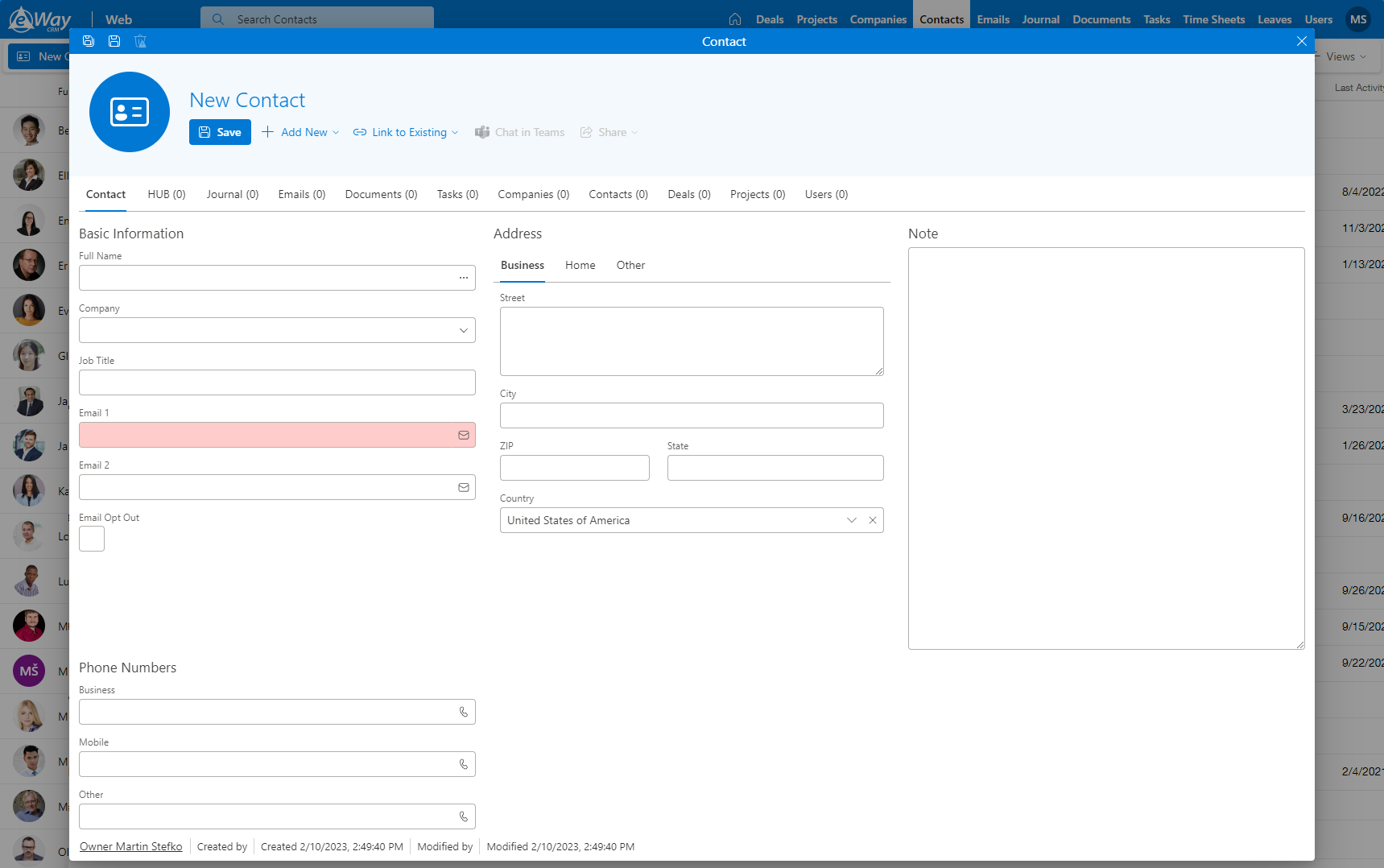The height and width of the screenshot is (868, 1384).
Task: Select the Home address tab
Action: [x=580, y=265]
